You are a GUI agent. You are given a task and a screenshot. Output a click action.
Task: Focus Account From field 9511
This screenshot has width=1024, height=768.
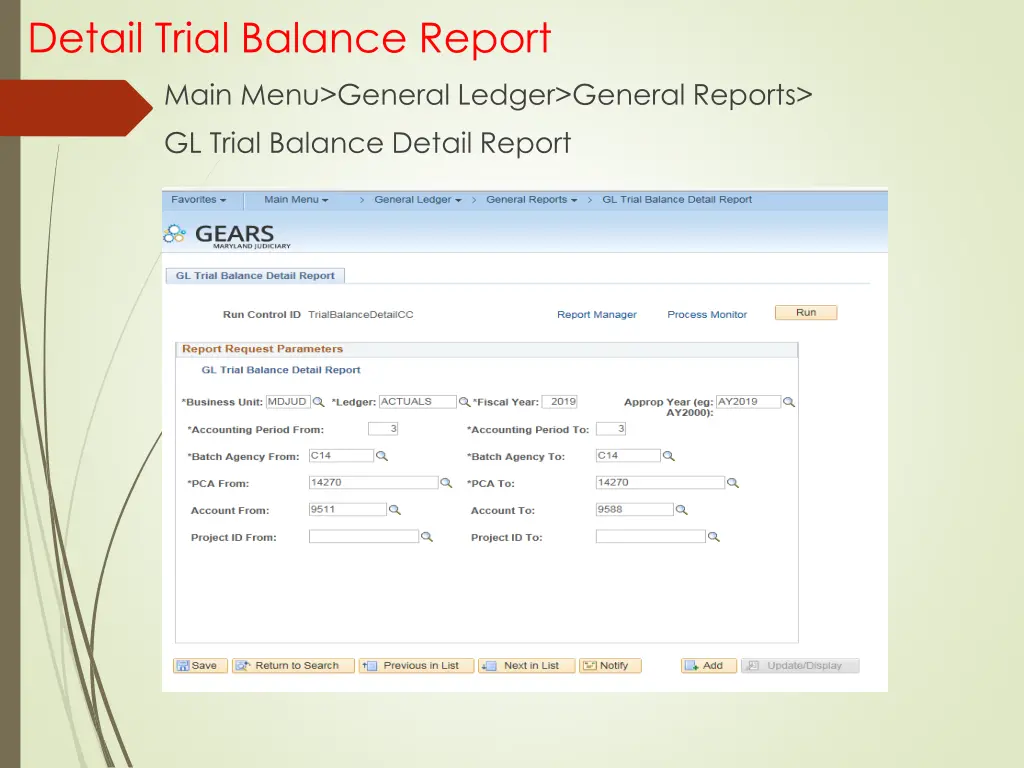coord(347,509)
